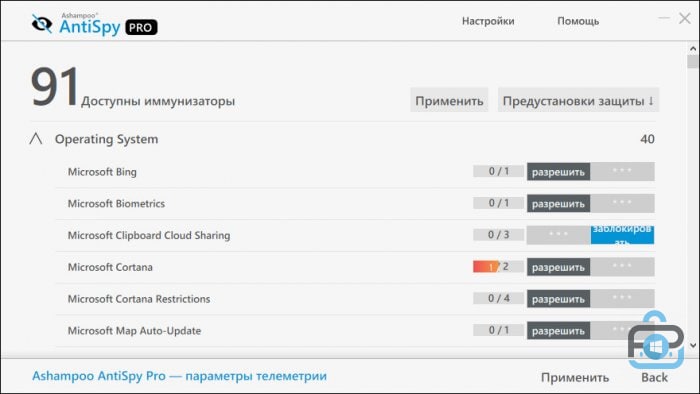Click the vertical scrollbar thumb
700x394 pixels.
coord(693,62)
